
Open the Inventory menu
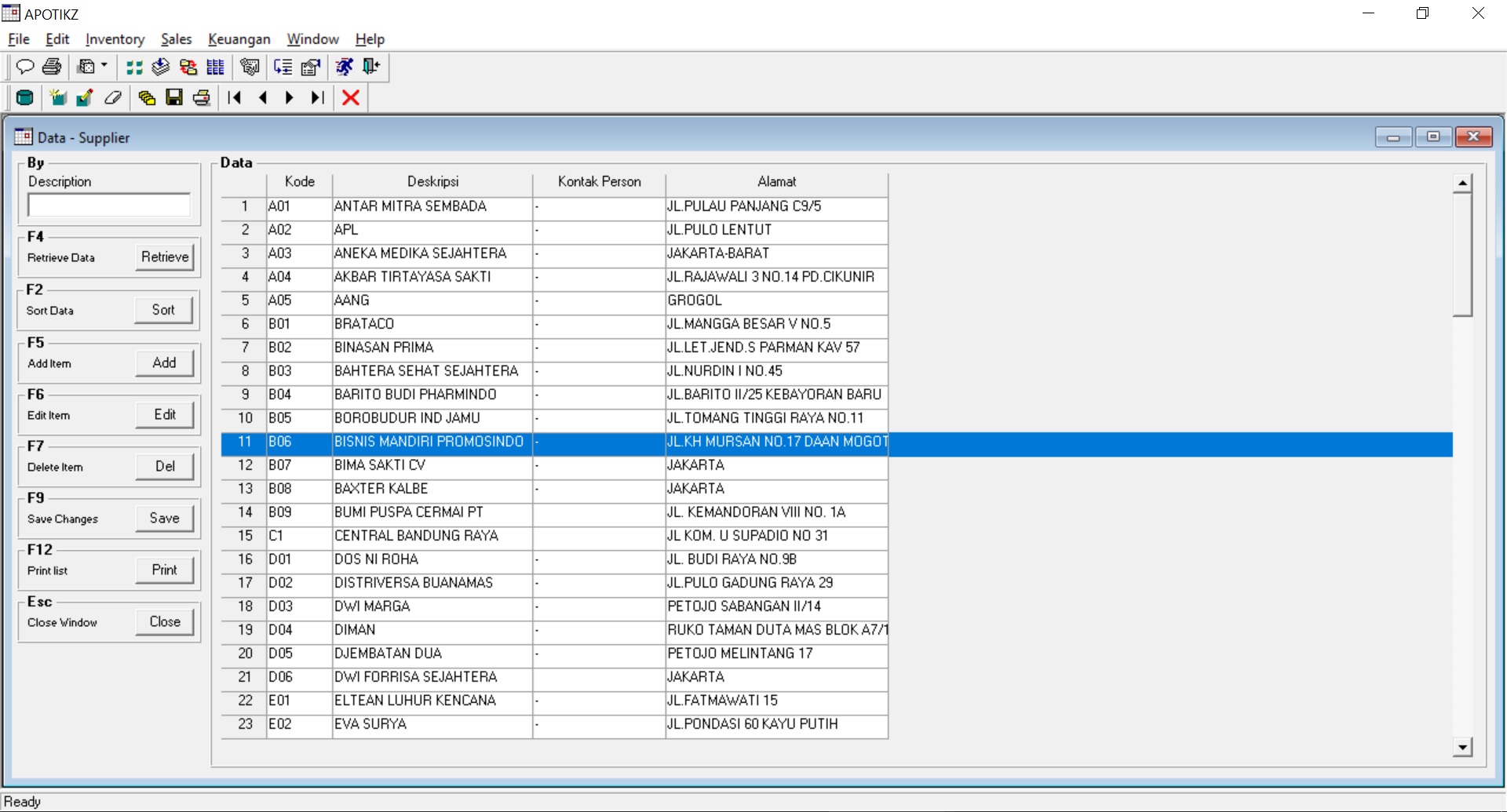click(x=115, y=39)
